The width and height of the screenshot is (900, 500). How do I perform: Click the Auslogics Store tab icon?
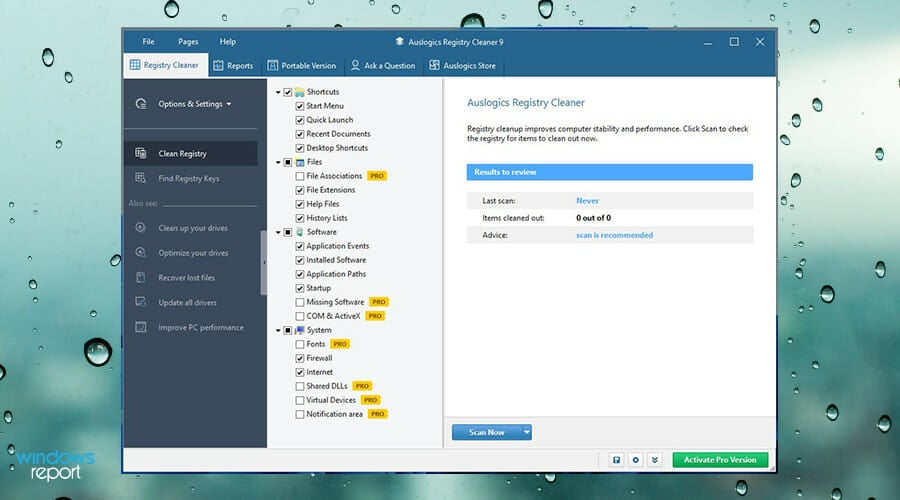[x=435, y=65]
